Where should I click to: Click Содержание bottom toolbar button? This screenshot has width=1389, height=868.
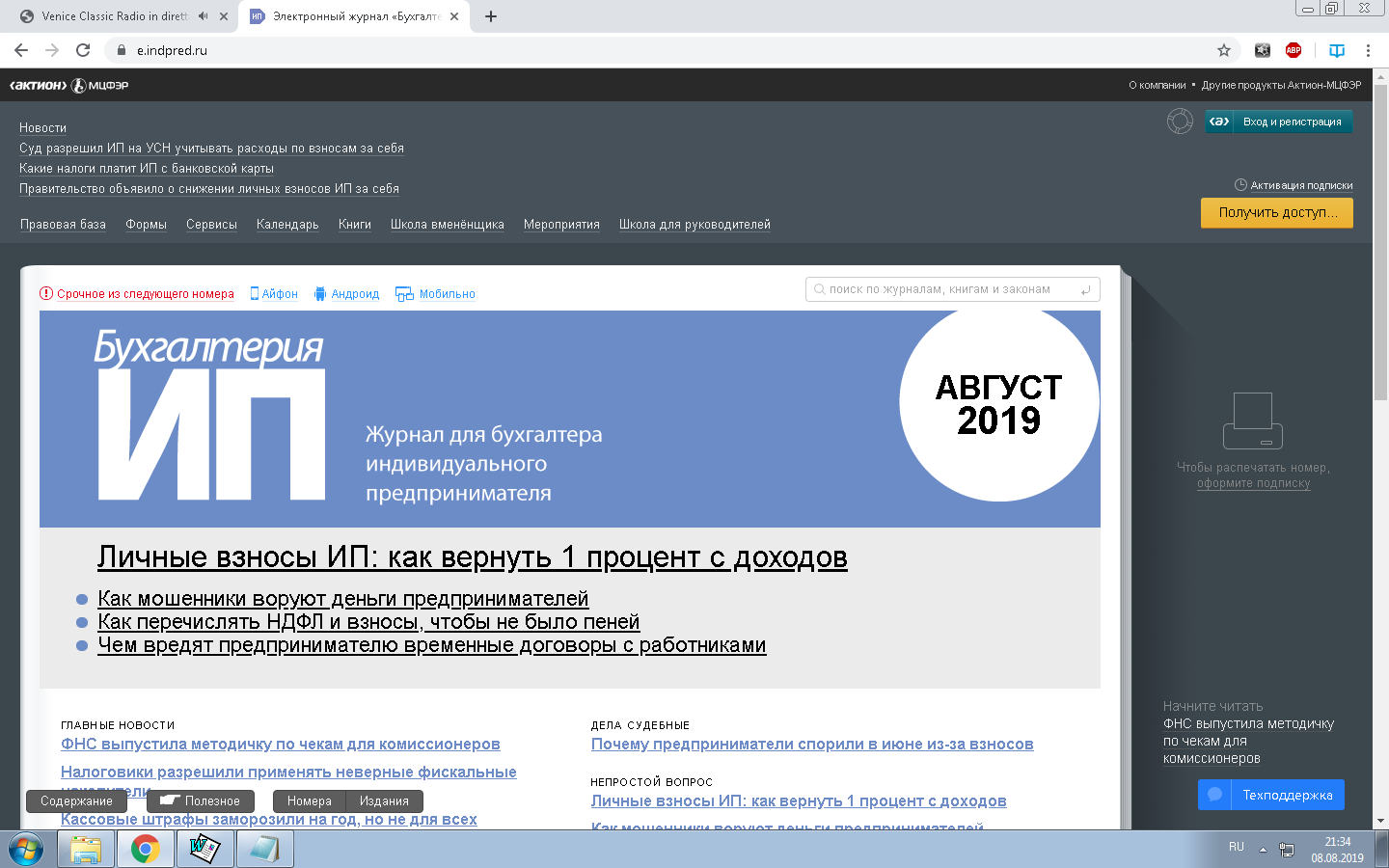[x=76, y=801]
